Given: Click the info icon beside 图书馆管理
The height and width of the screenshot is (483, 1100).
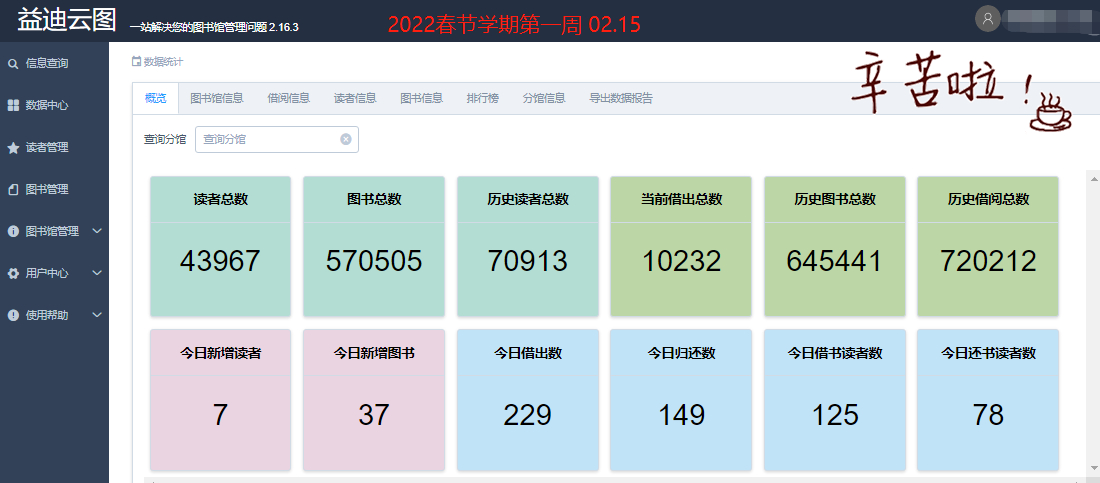Looking at the screenshot, I should tap(13, 231).
